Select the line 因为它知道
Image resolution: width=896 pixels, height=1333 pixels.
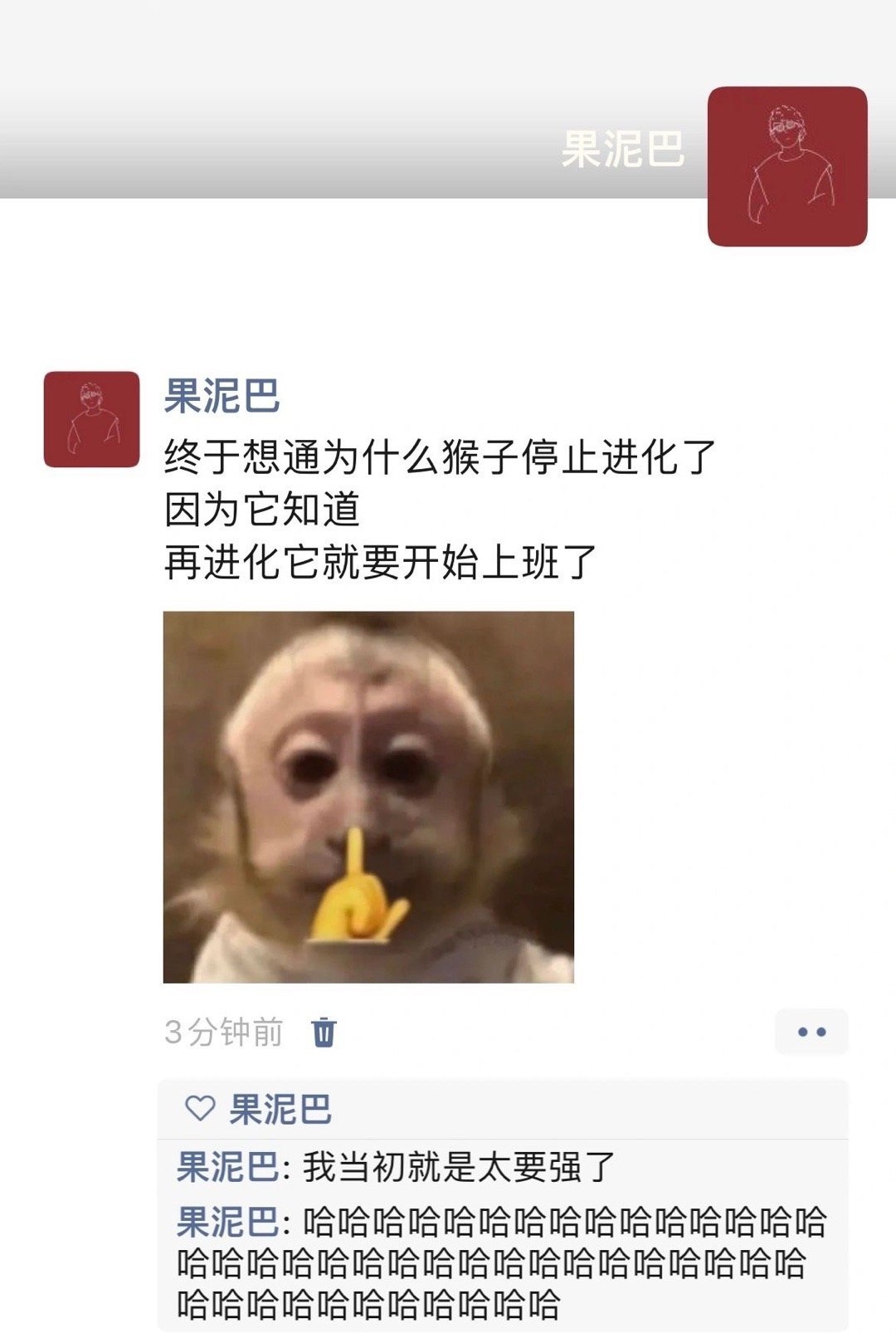pos(261,510)
